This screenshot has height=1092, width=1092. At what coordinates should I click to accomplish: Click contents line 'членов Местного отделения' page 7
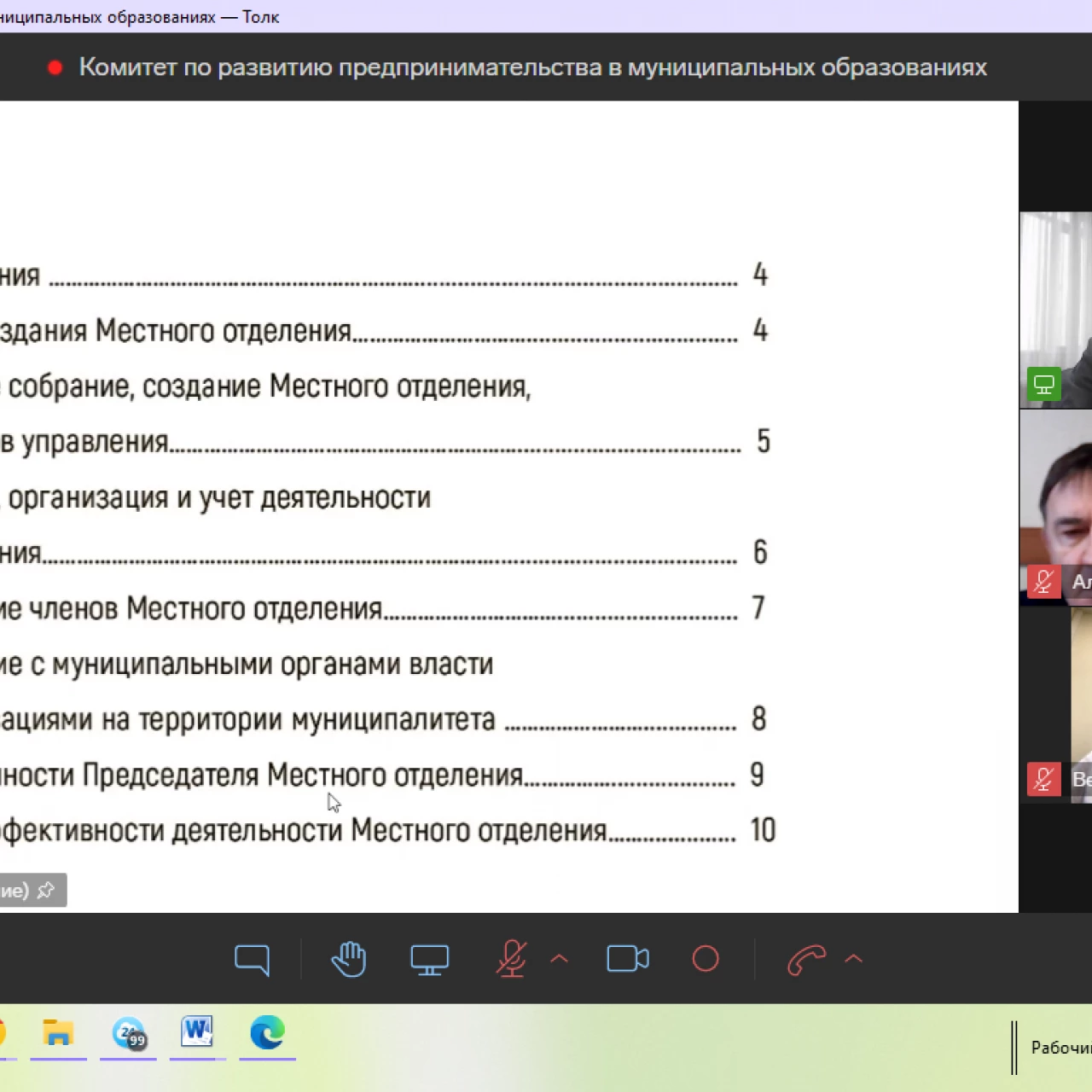click(383, 608)
